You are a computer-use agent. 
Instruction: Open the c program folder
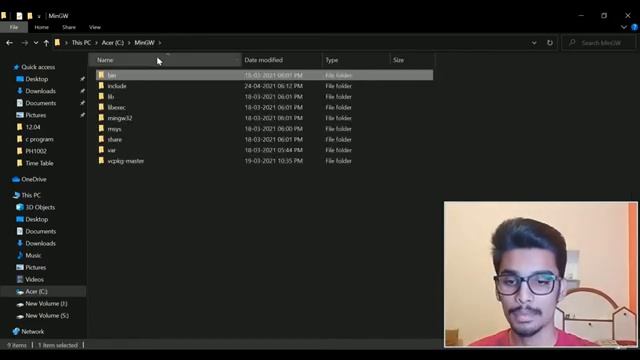pyautogui.click(x=39, y=139)
